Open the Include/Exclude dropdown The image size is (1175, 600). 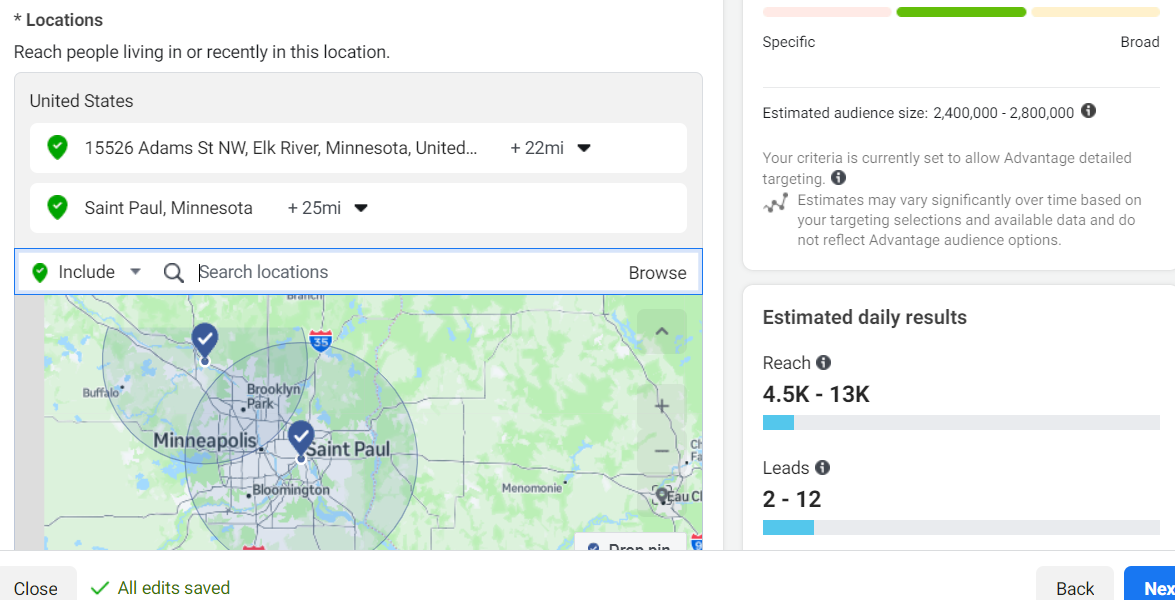[136, 271]
